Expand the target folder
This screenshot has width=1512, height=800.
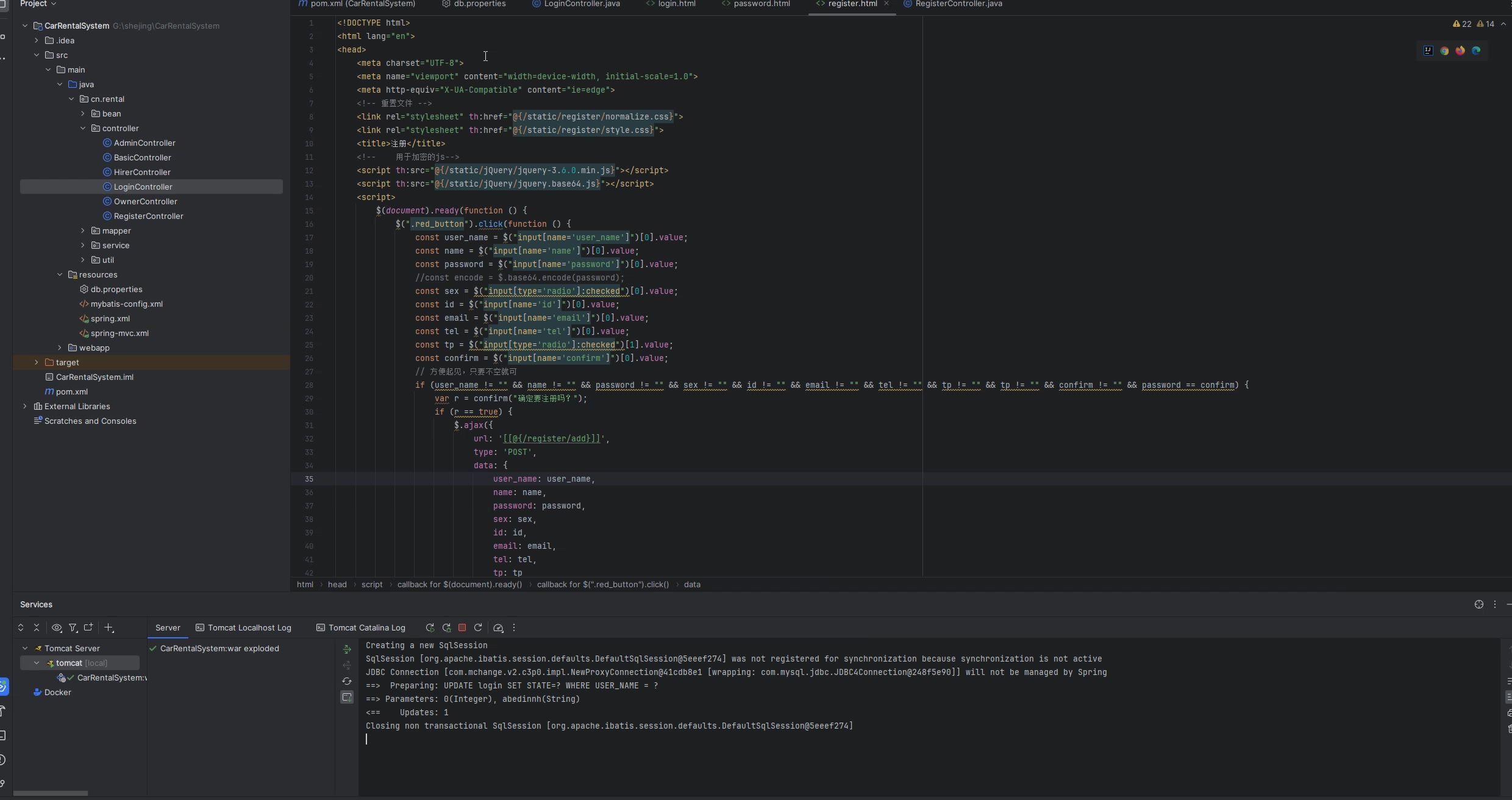coord(37,362)
